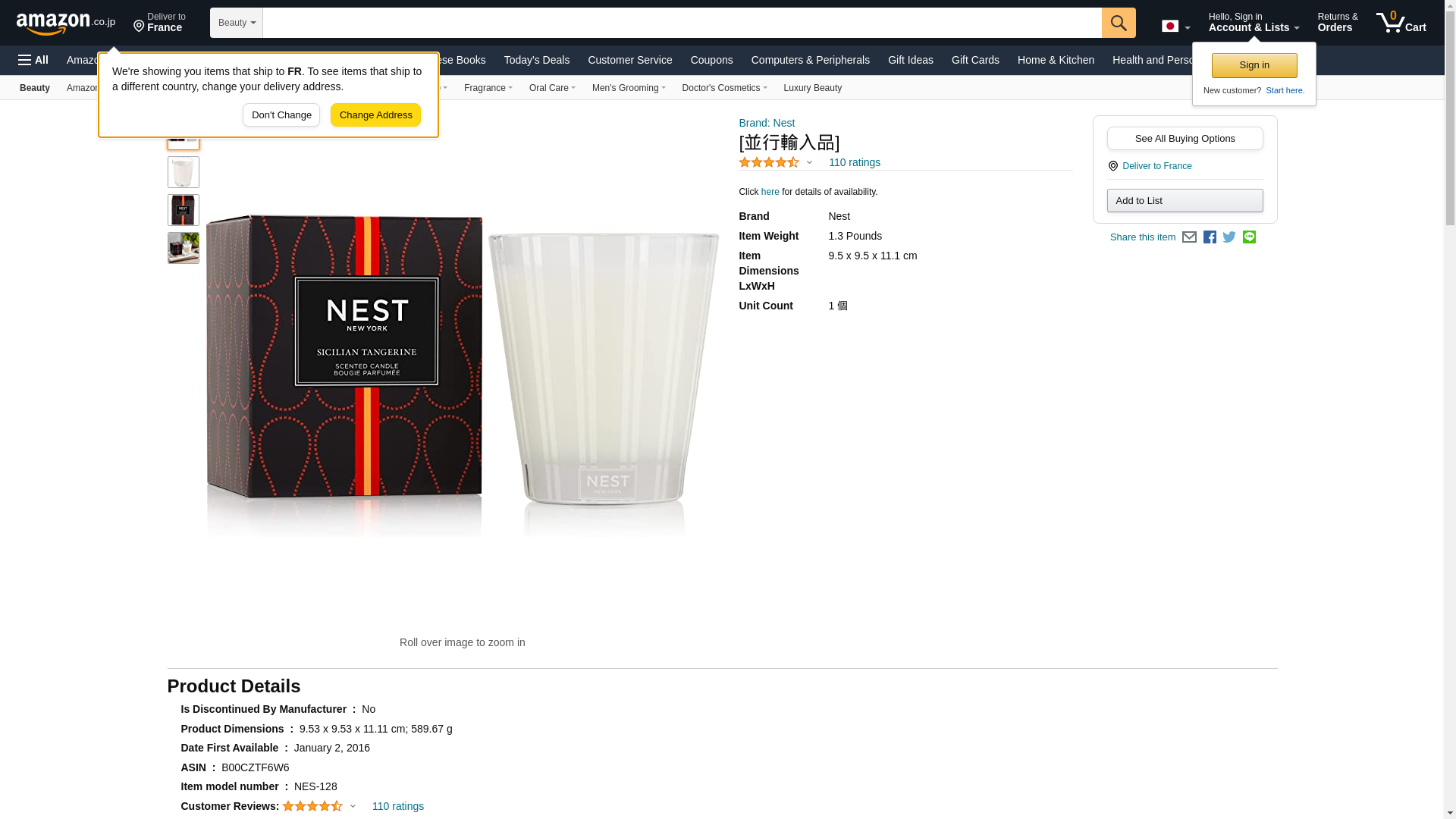Open Today's Deals in navigation bar
The image size is (1456, 819).
536,60
